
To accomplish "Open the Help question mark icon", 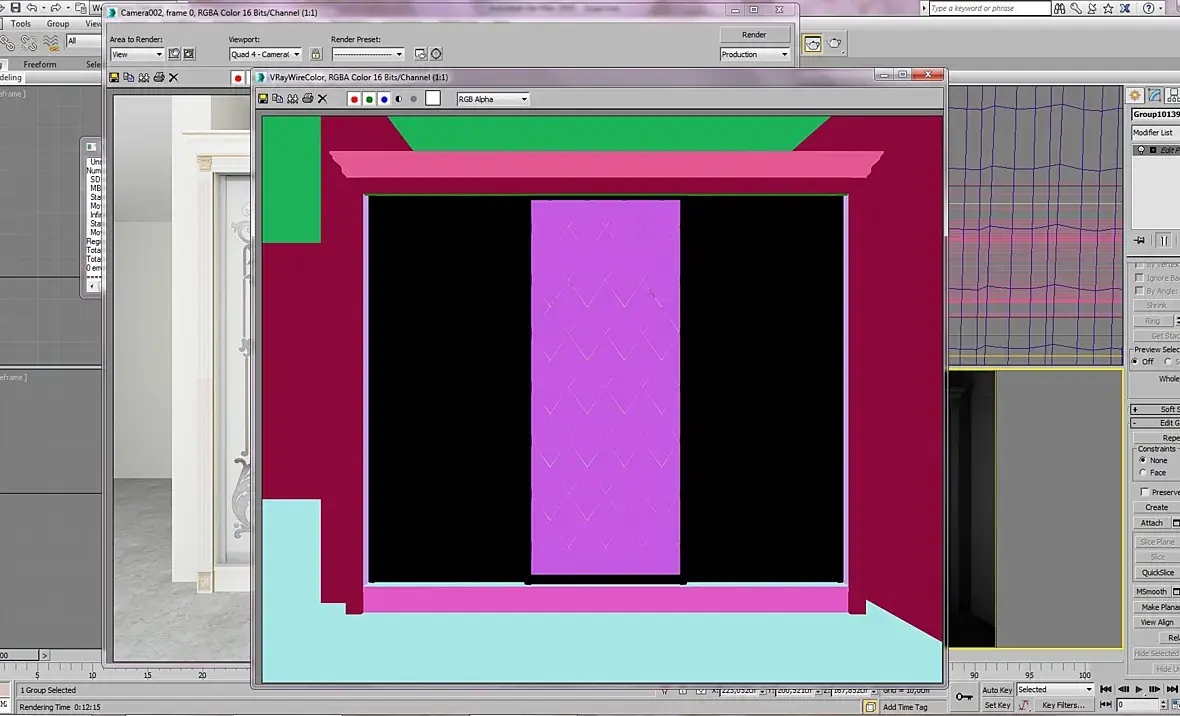I will coord(1148,8).
